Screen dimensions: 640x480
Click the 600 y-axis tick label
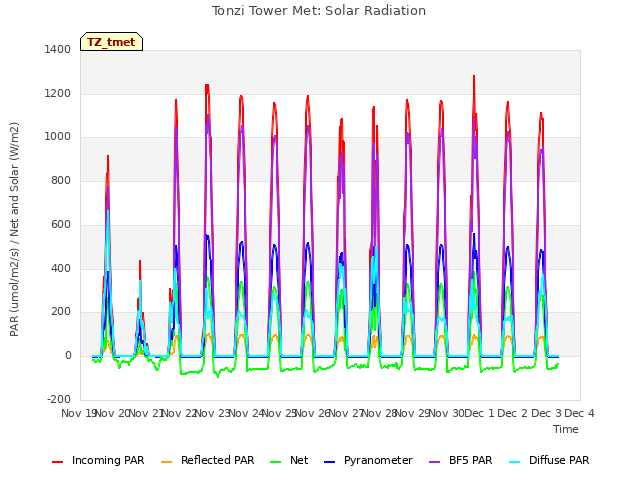61,224
